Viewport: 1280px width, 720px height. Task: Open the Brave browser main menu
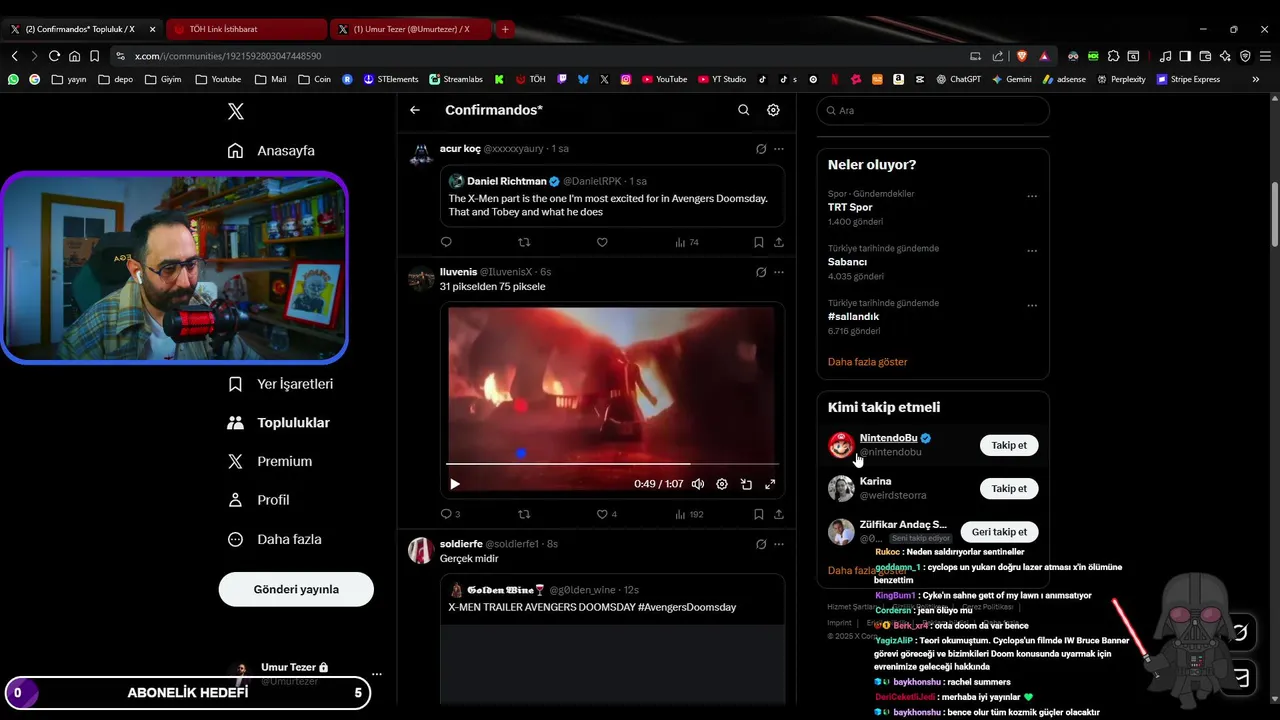pyautogui.click(x=1265, y=56)
